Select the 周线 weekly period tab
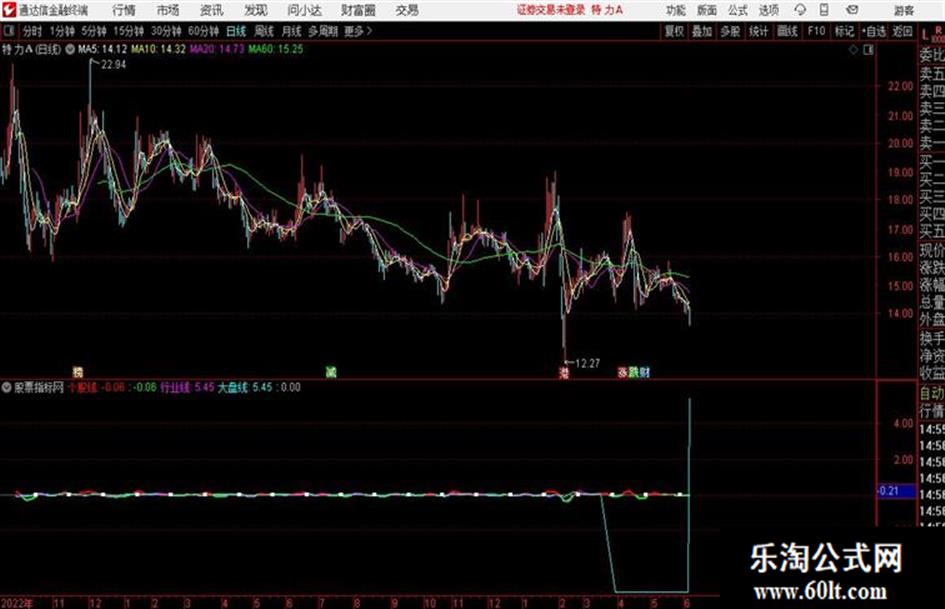Viewport: 945px width, 609px height. pyautogui.click(x=264, y=31)
